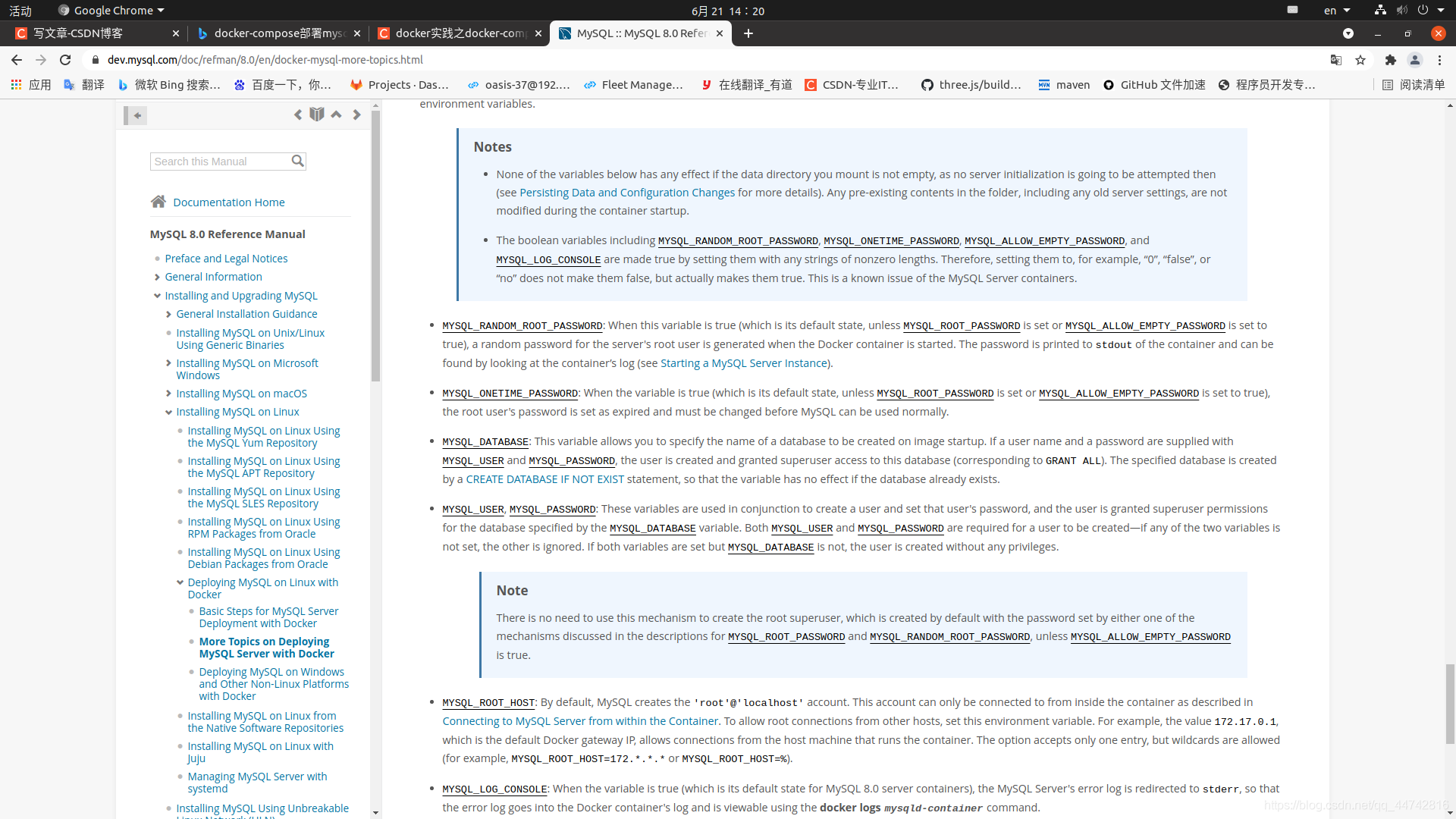Click the site lock icon in address bar
Image resolution: width=1456 pixels, height=819 pixels.
96,60
